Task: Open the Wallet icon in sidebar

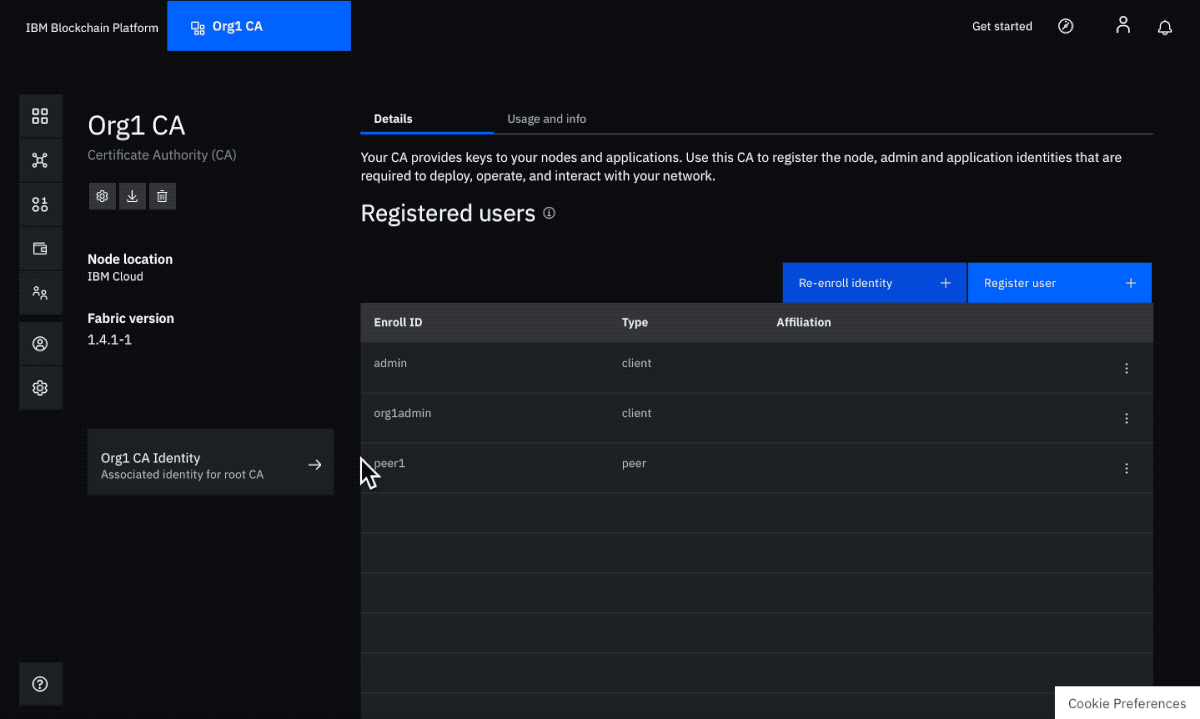Action: point(40,249)
